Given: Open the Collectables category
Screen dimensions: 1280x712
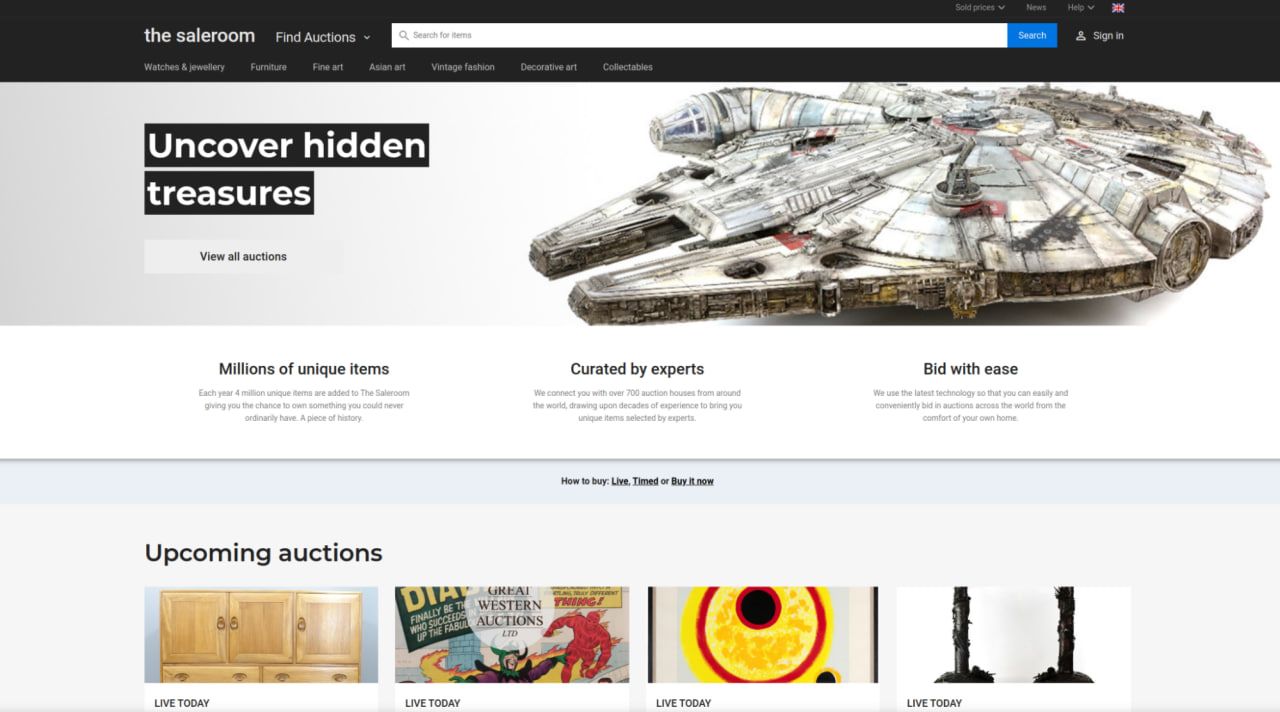Looking at the screenshot, I should click(x=628, y=67).
